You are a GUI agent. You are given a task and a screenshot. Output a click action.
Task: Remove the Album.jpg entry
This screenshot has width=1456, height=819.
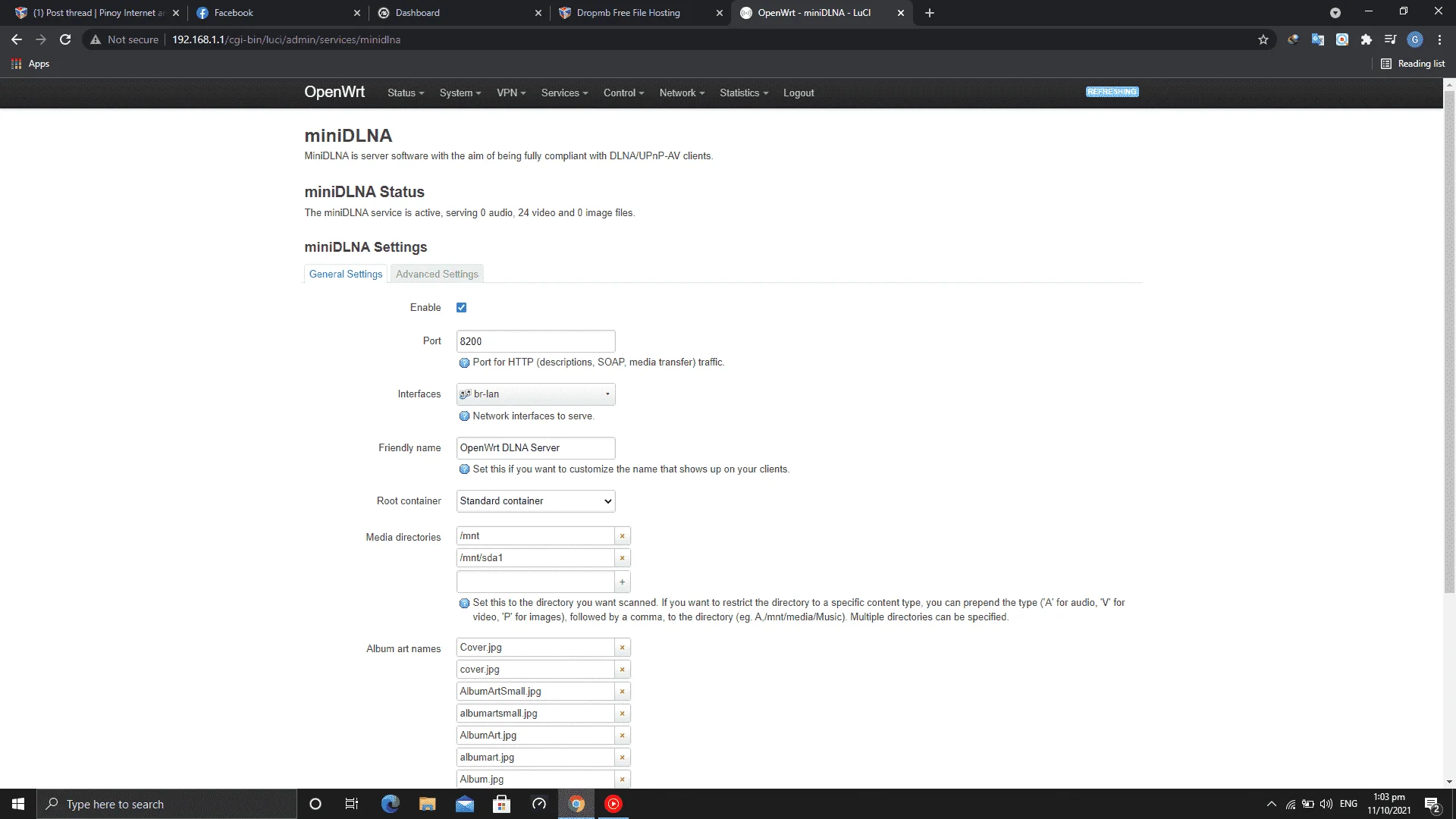pyautogui.click(x=622, y=780)
